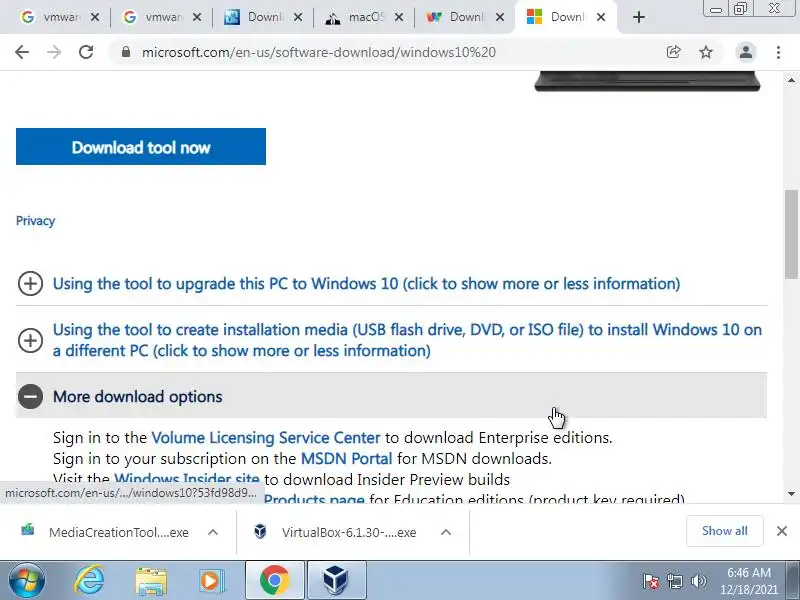The image size is (800, 600).
Task: Click the forward navigation arrow
Action: pos(54,52)
